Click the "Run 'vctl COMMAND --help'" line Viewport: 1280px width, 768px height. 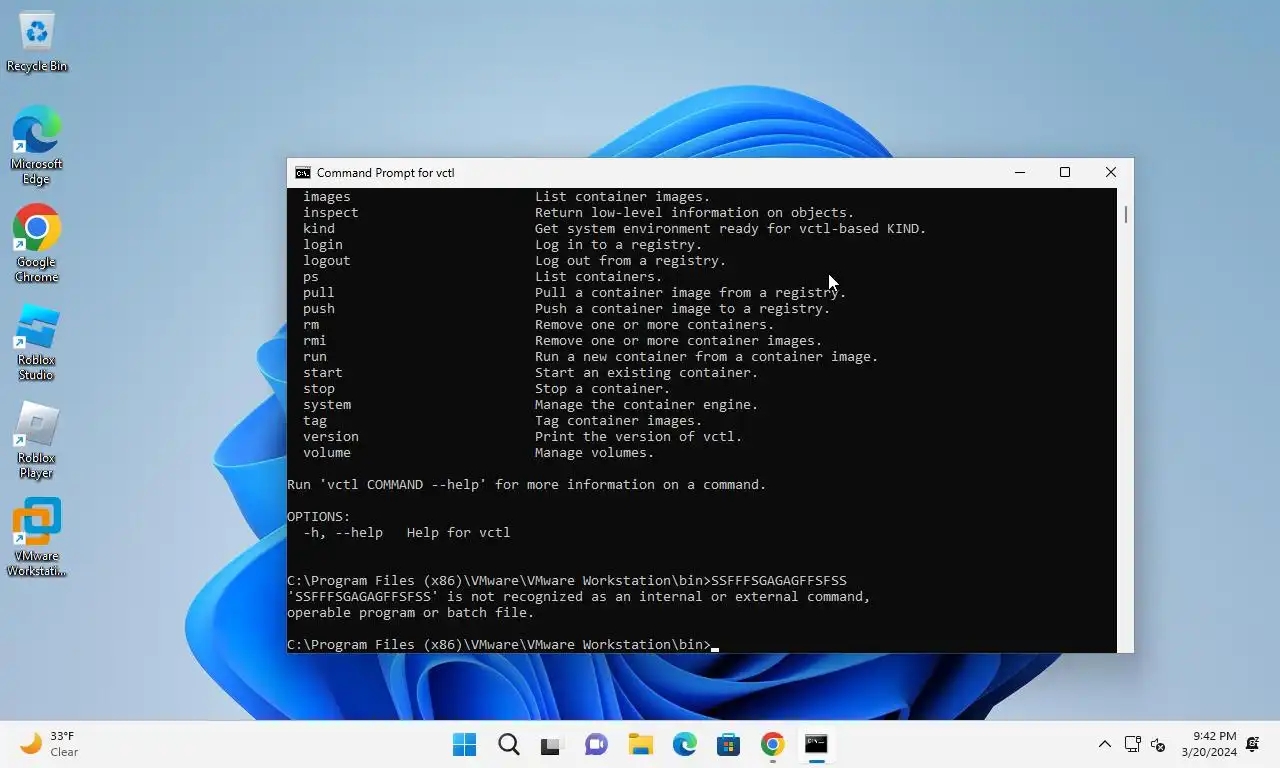click(x=527, y=485)
